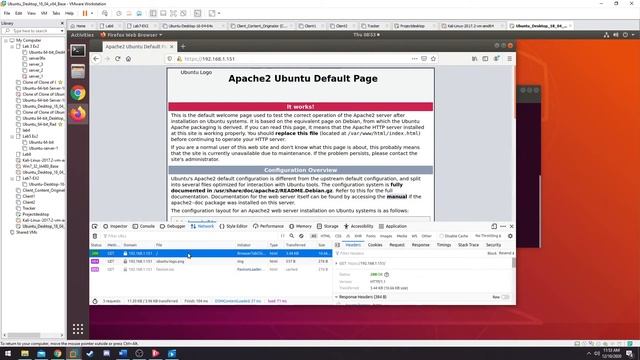Switch to the Debugger devtools tab
This screenshot has height=360, width=640.
pos(173,226)
